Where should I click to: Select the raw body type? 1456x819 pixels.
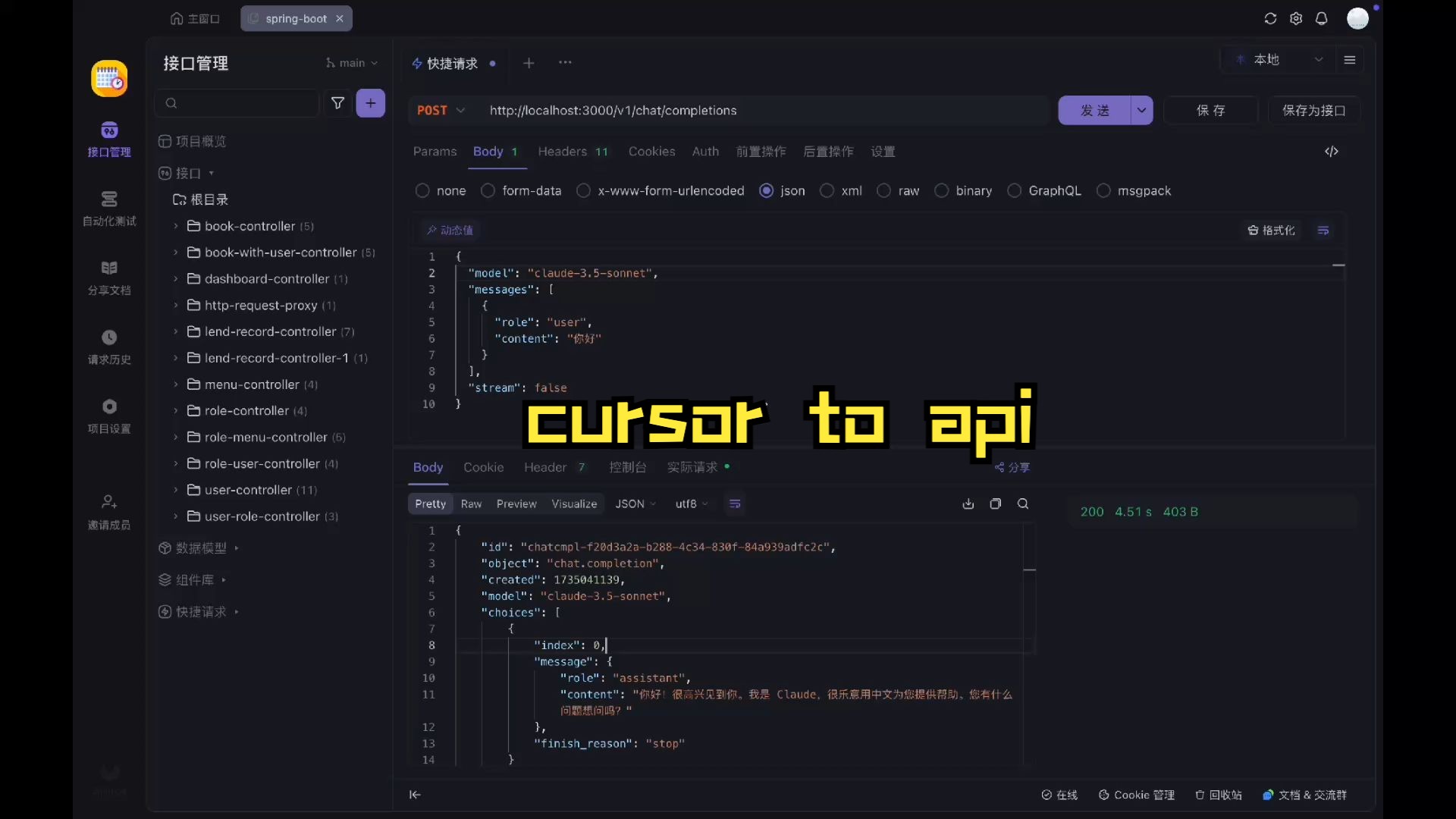pos(884,191)
